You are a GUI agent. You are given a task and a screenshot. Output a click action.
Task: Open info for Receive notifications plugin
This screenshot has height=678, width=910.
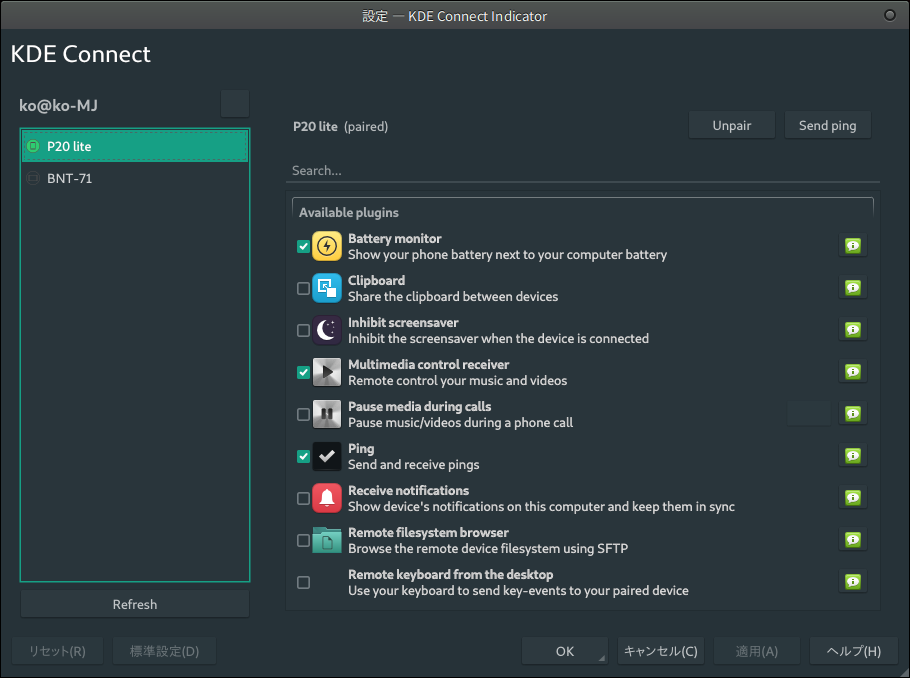(x=853, y=497)
